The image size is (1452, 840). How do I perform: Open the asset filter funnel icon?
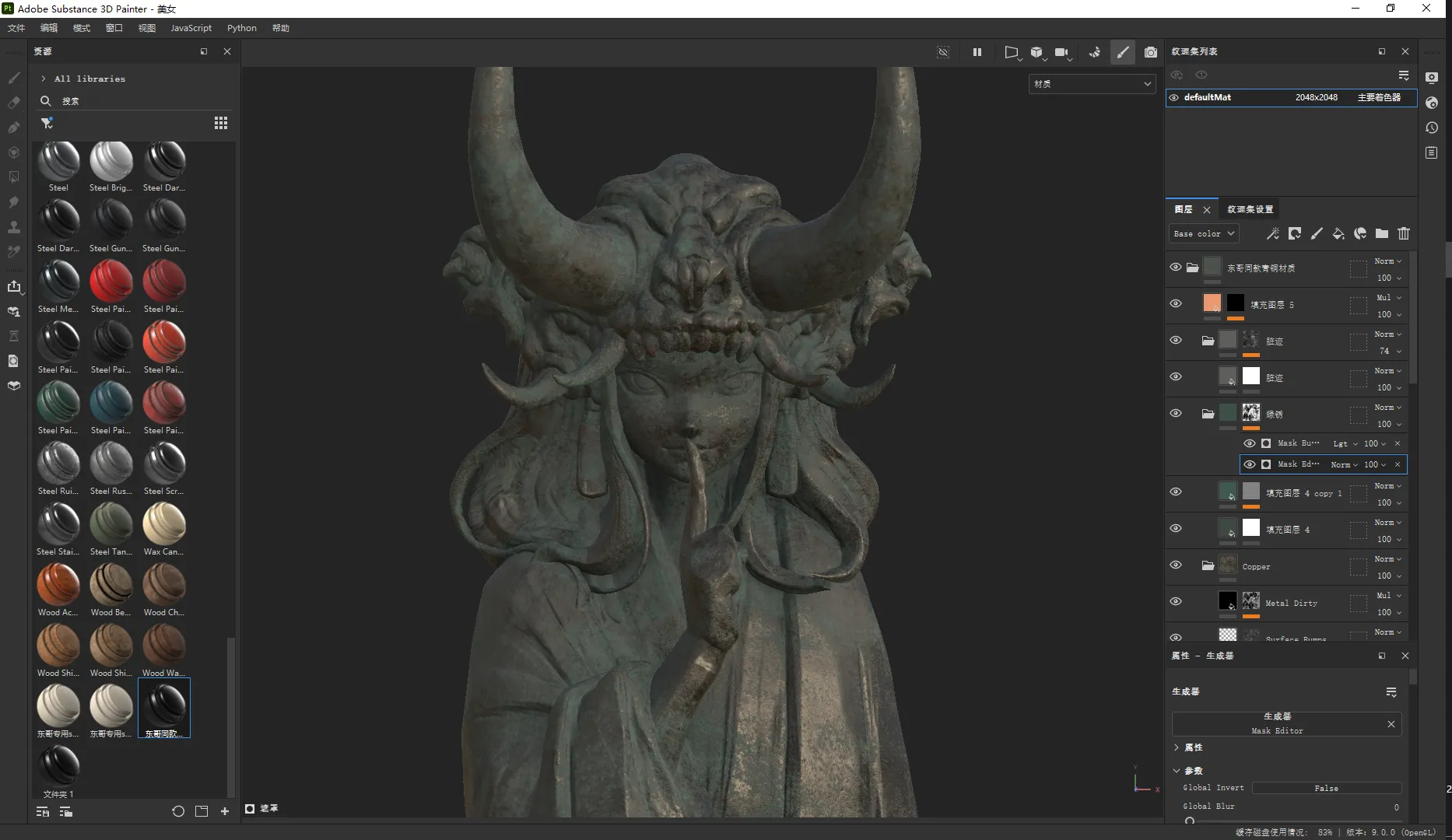coord(47,123)
